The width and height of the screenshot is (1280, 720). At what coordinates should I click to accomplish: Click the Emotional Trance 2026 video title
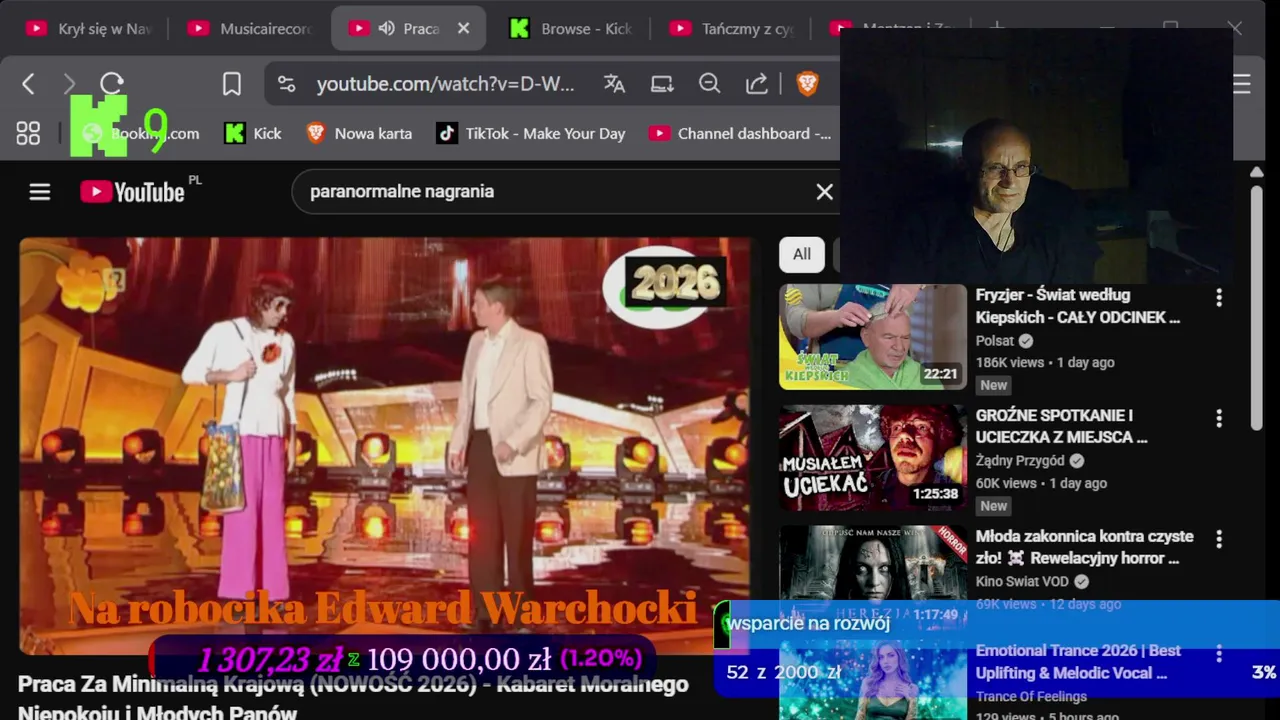click(1078, 662)
